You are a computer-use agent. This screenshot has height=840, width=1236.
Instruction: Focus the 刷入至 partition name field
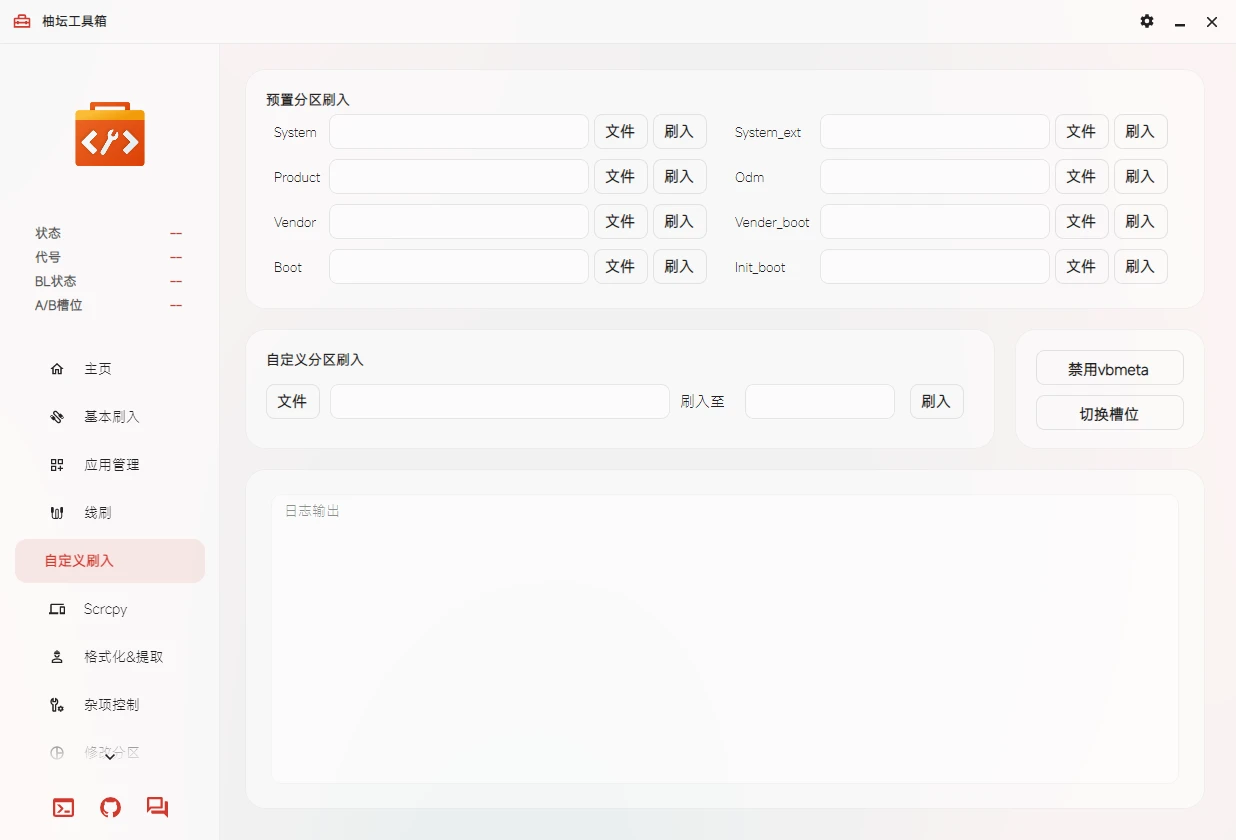point(819,401)
